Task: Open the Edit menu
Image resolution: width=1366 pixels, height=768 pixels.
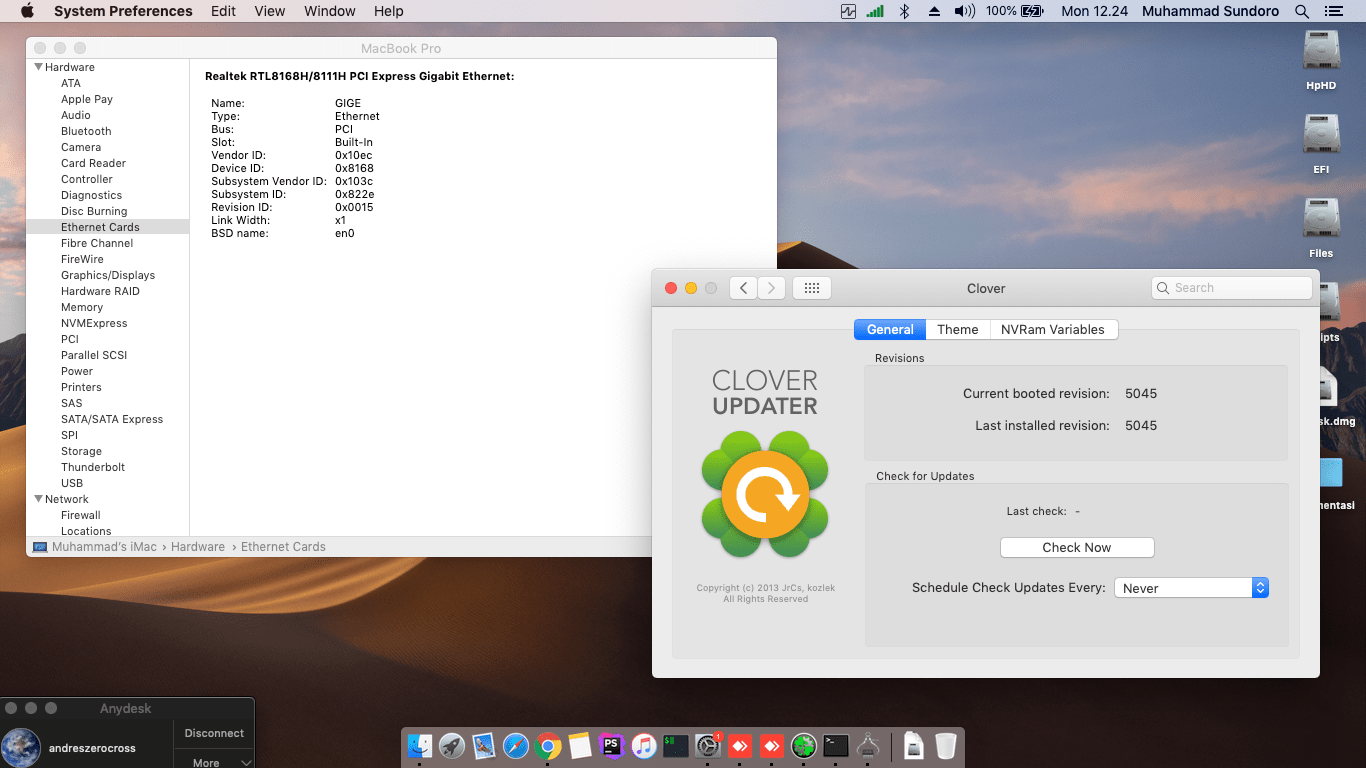Action: 223,11
